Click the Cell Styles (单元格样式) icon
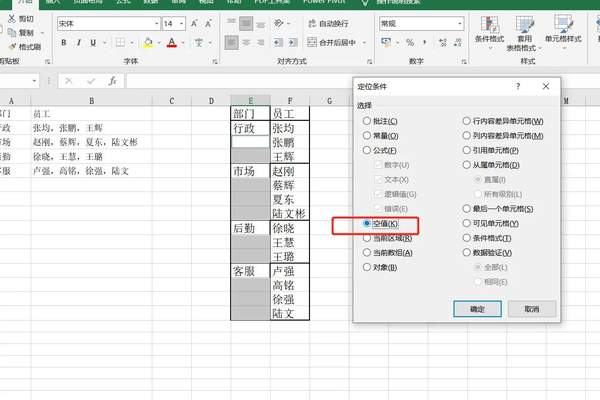This screenshot has width=600, height=400. (x=565, y=37)
